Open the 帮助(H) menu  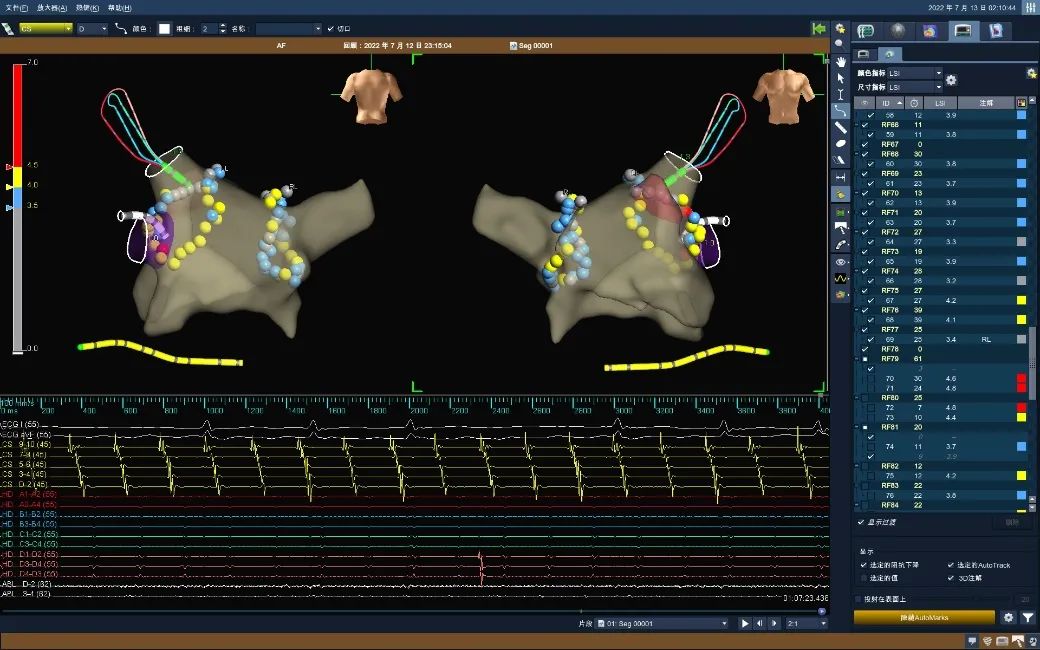[119, 8]
